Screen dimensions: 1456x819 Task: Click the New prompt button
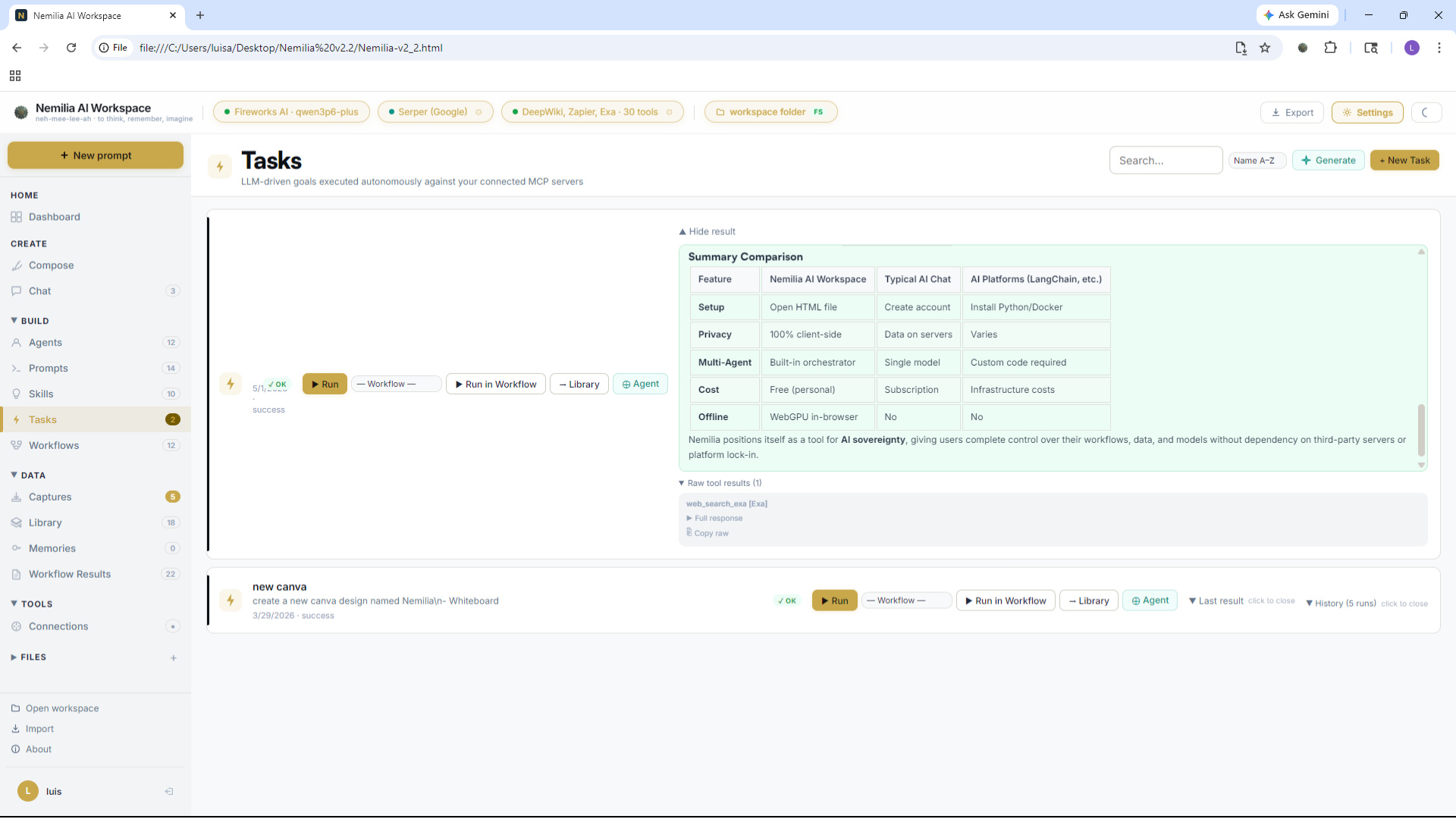96,155
